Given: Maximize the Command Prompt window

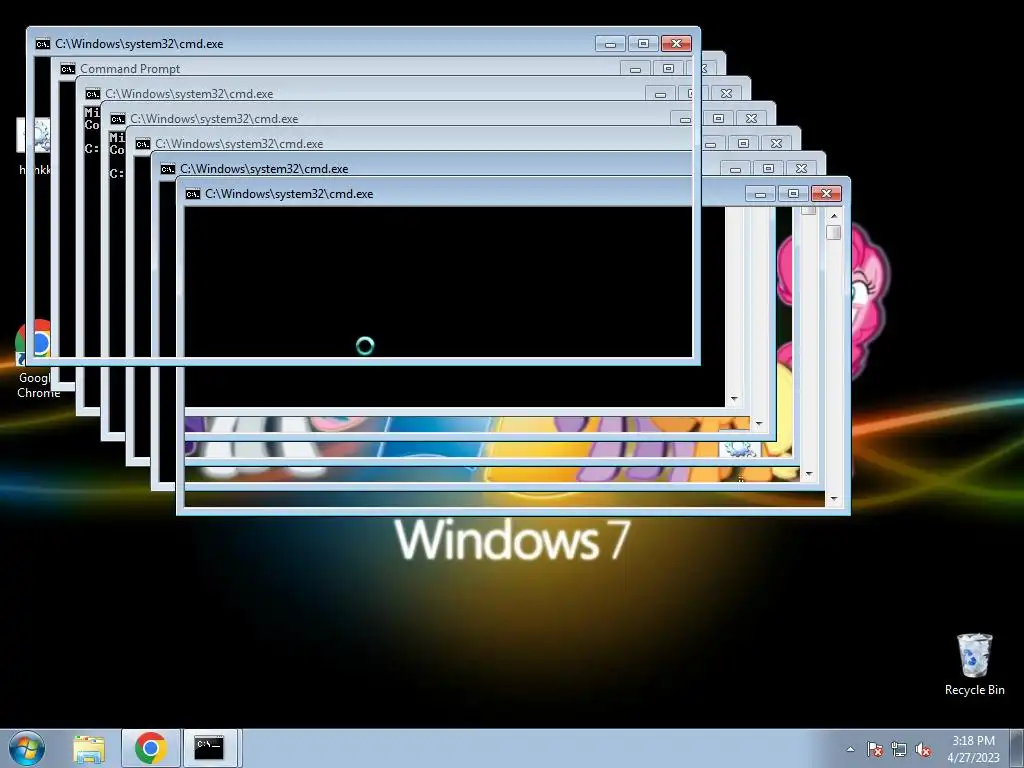Looking at the screenshot, I should pyautogui.click(x=668, y=69).
